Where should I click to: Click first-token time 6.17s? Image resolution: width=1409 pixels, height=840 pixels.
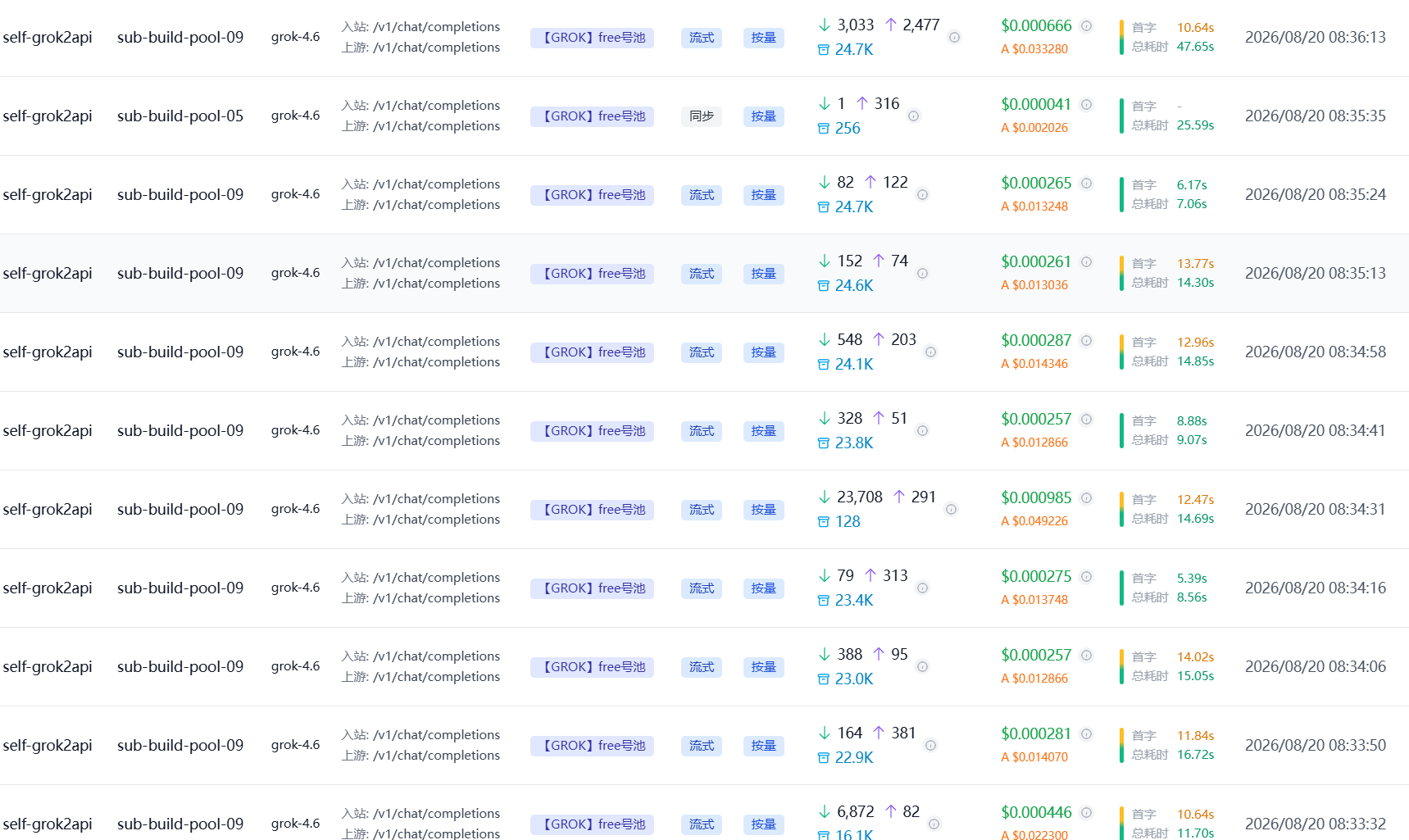[1192, 185]
